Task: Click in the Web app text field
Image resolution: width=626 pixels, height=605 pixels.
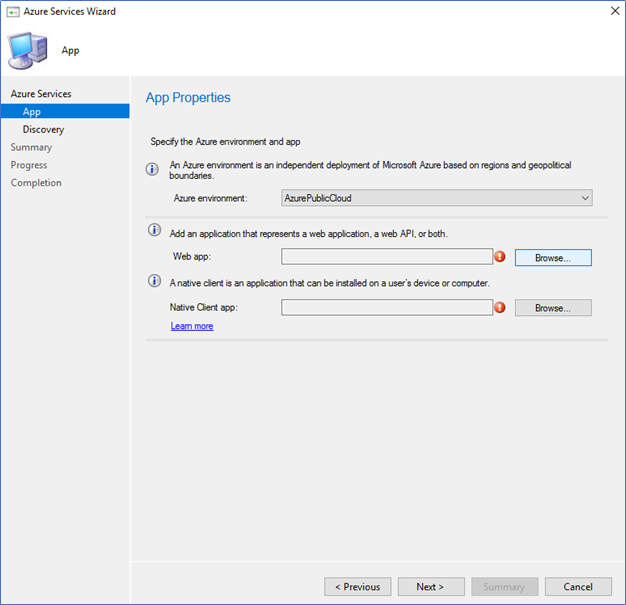Action: [x=387, y=256]
